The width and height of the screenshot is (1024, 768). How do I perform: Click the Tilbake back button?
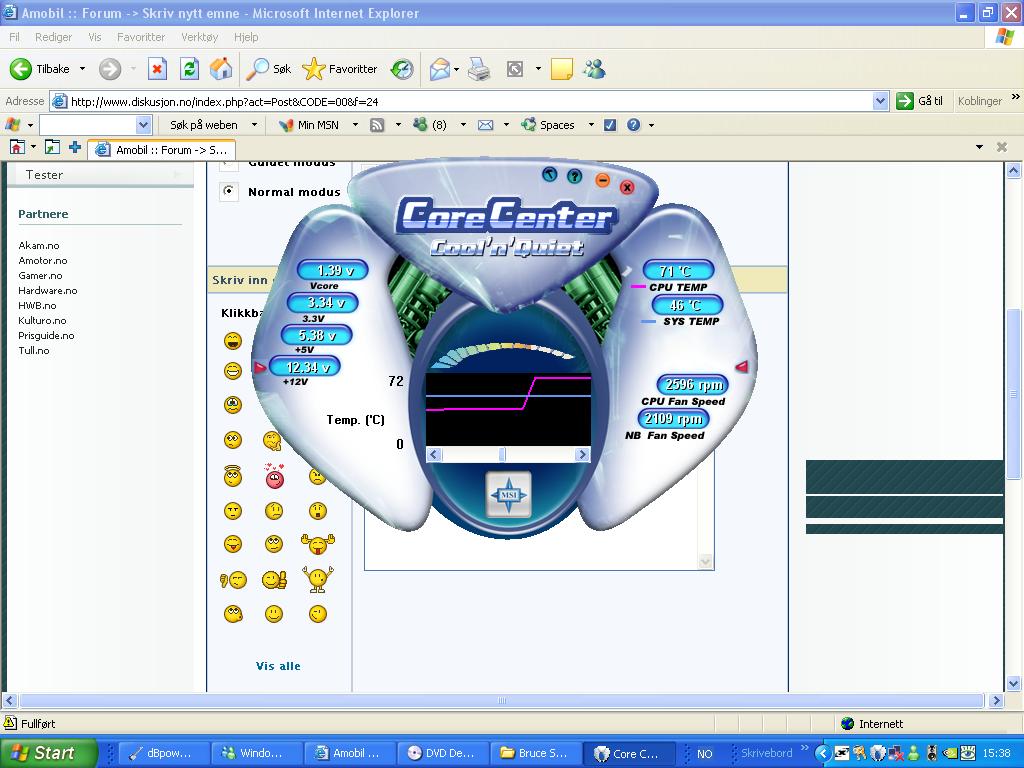(x=41, y=69)
